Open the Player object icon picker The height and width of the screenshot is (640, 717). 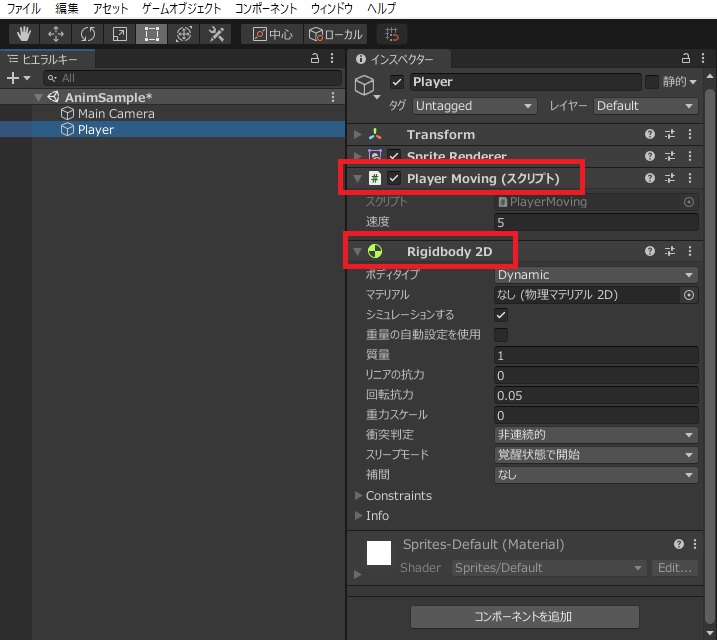(x=367, y=86)
